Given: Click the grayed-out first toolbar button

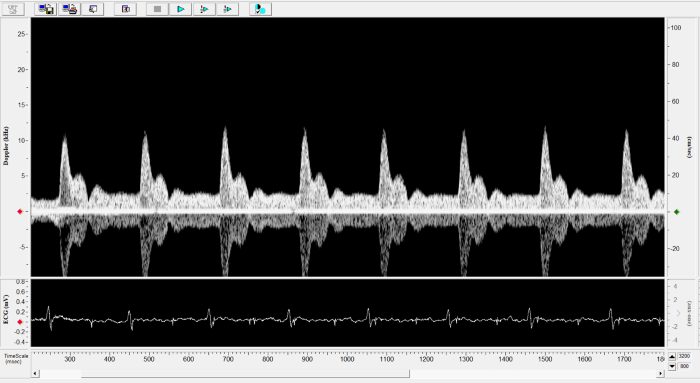Looking at the screenshot, I should 13,9.
